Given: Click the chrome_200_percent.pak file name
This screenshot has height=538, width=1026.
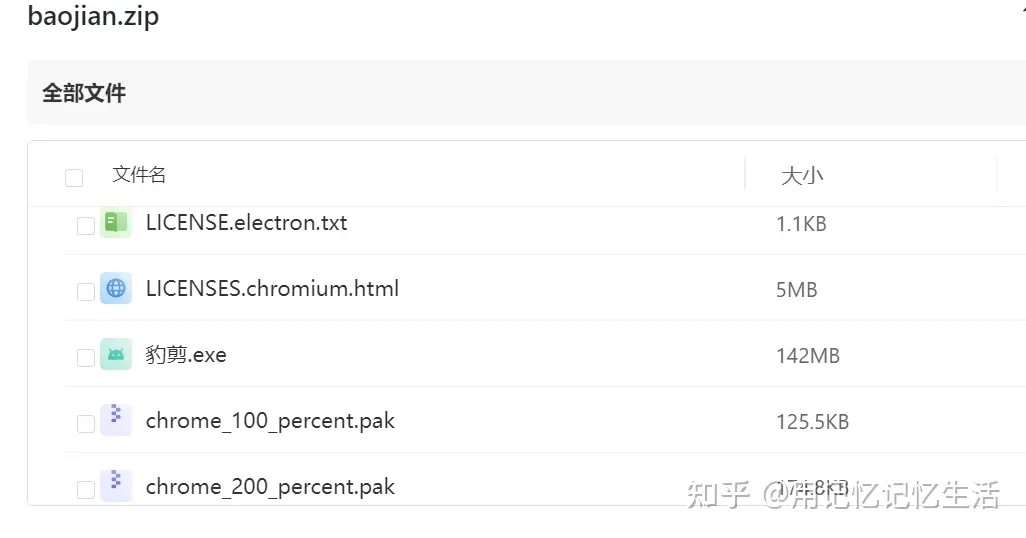Looking at the screenshot, I should pos(270,487).
